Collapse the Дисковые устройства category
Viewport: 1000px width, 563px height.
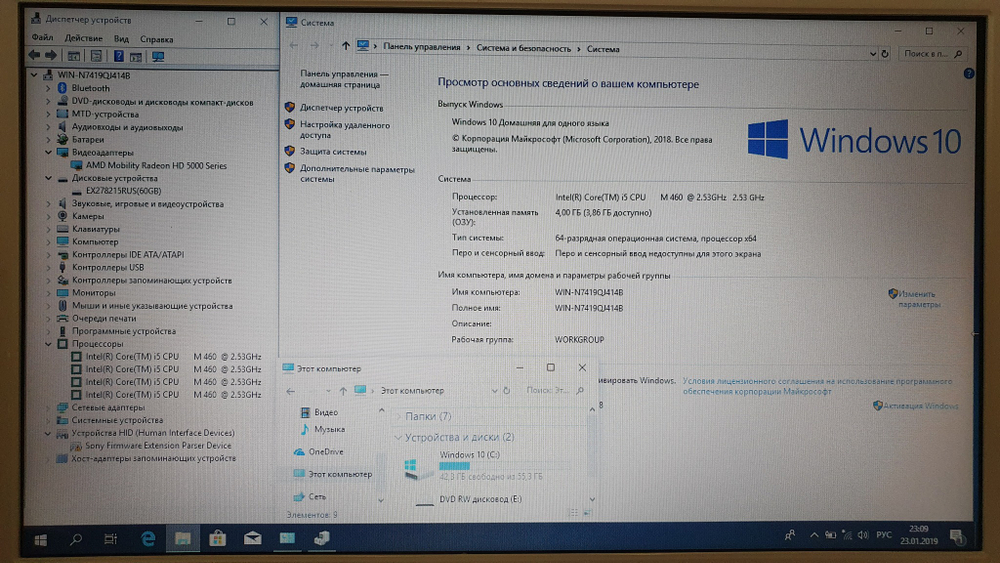coord(48,178)
